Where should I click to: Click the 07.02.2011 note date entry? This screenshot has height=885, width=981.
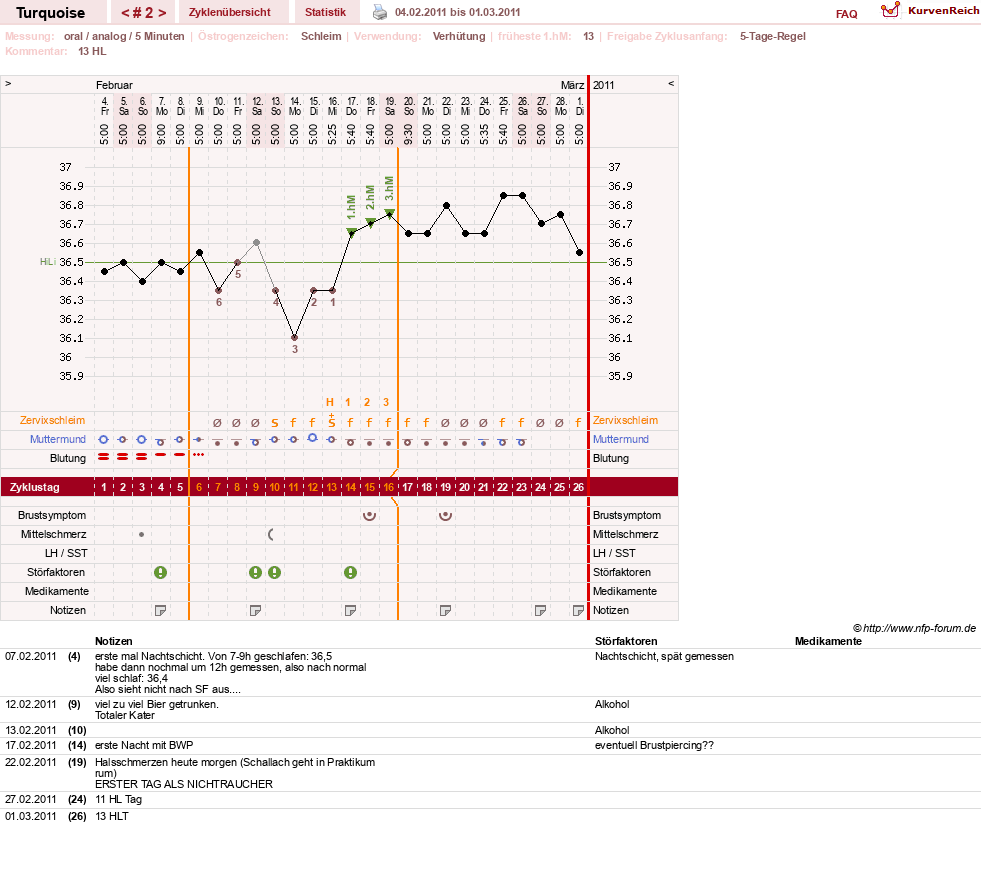pos(31,656)
